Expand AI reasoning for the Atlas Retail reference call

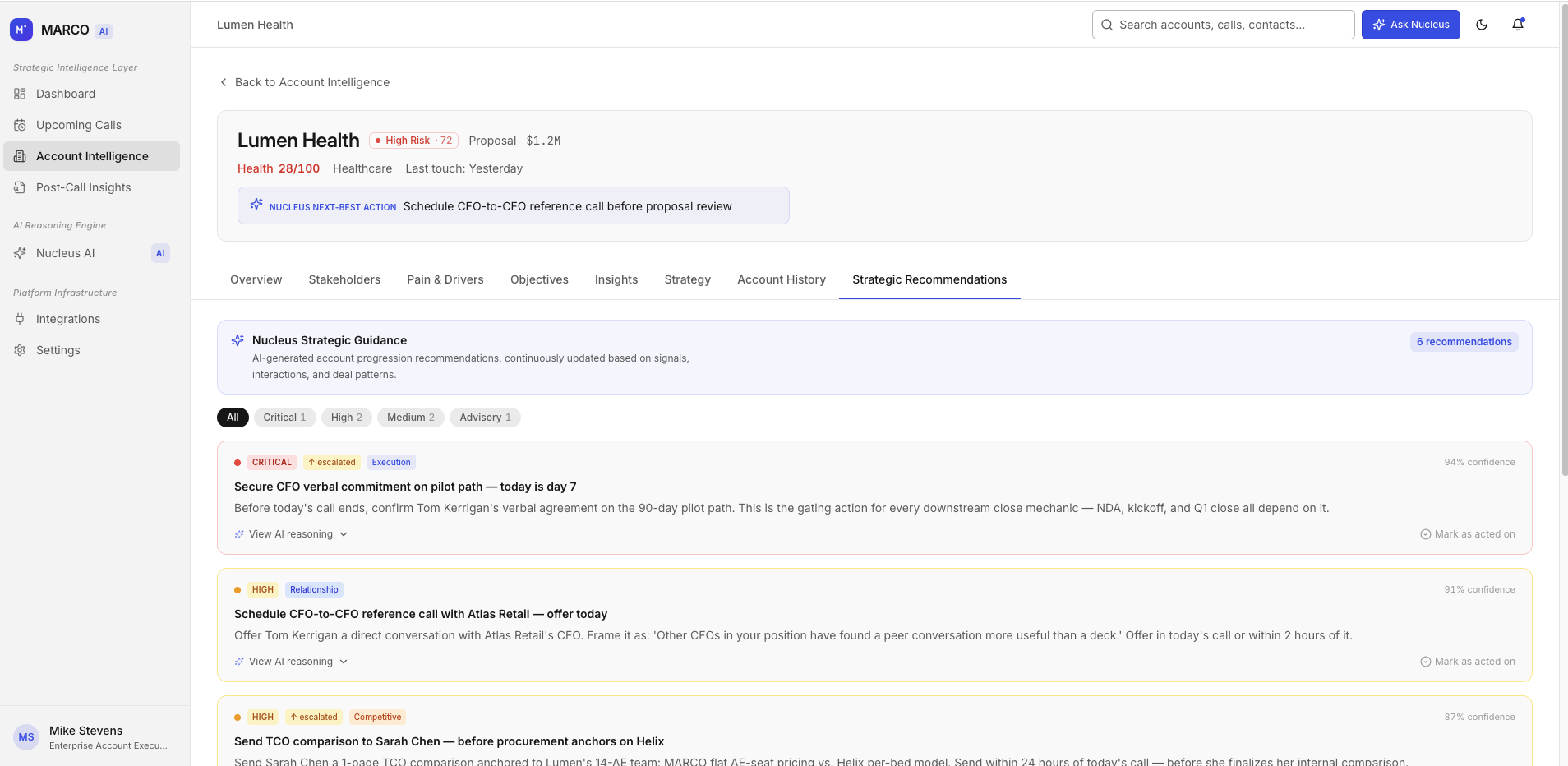pyautogui.click(x=291, y=662)
